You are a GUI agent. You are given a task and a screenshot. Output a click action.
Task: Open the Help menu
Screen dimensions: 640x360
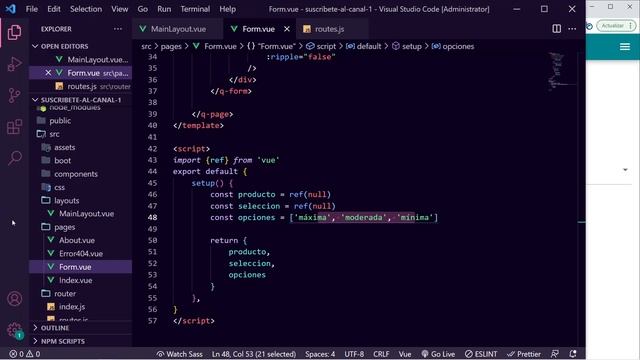[x=227, y=9]
